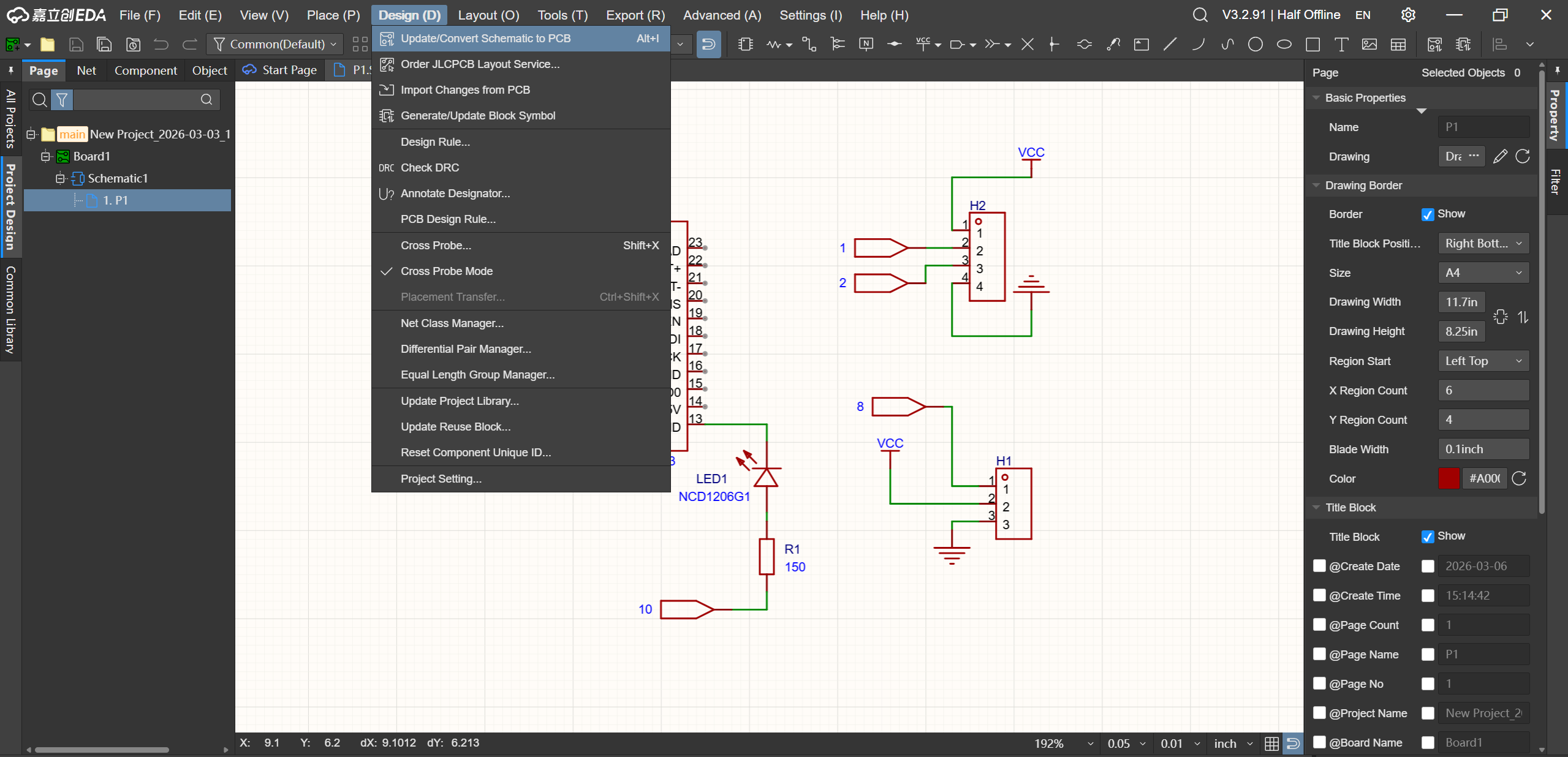Enable the @Create Date checkbox
The height and width of the screenshot is (757, 1568).
click(x=1319, y=566)
